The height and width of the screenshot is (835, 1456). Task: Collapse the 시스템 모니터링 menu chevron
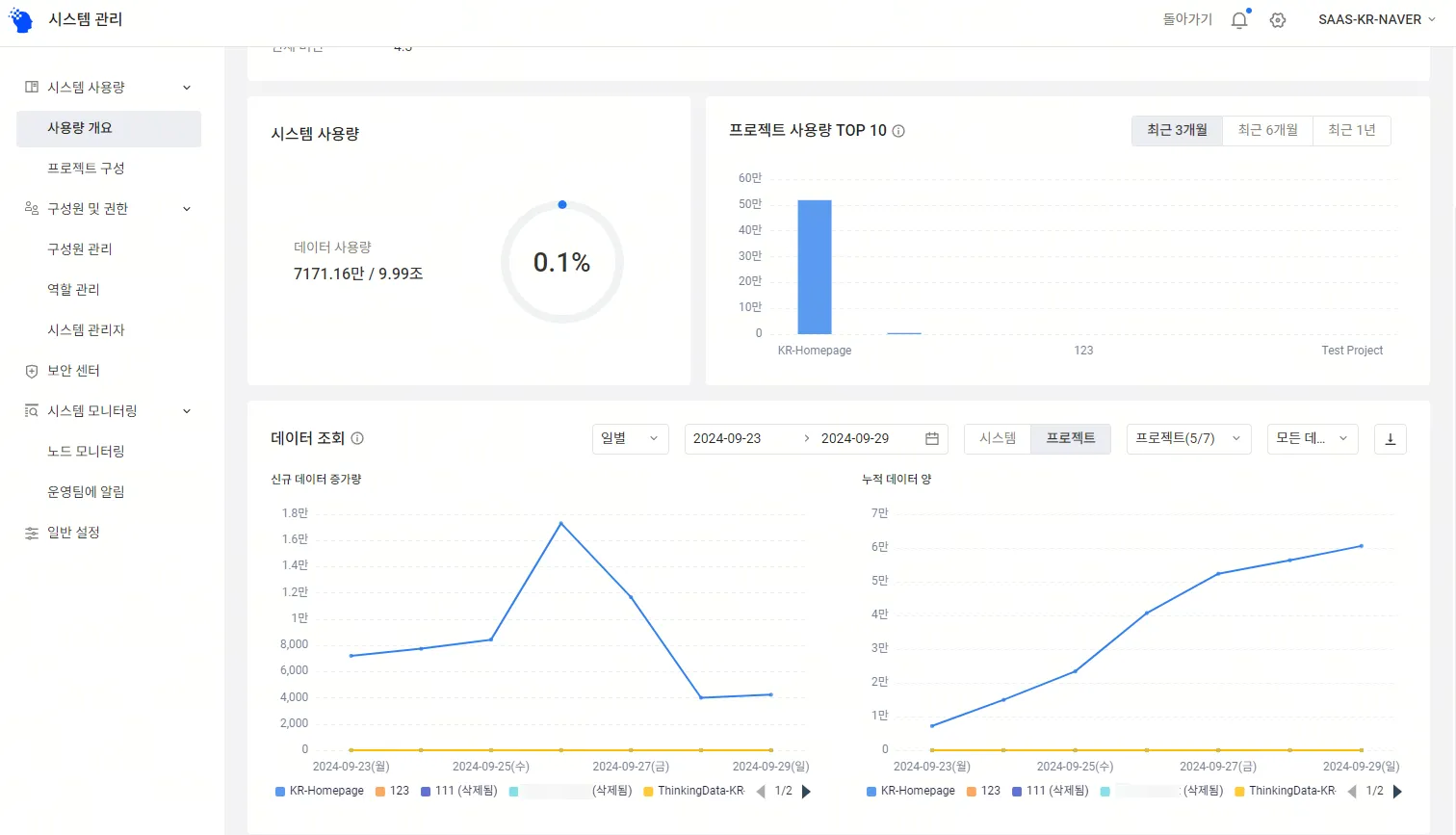click(187, 411)
